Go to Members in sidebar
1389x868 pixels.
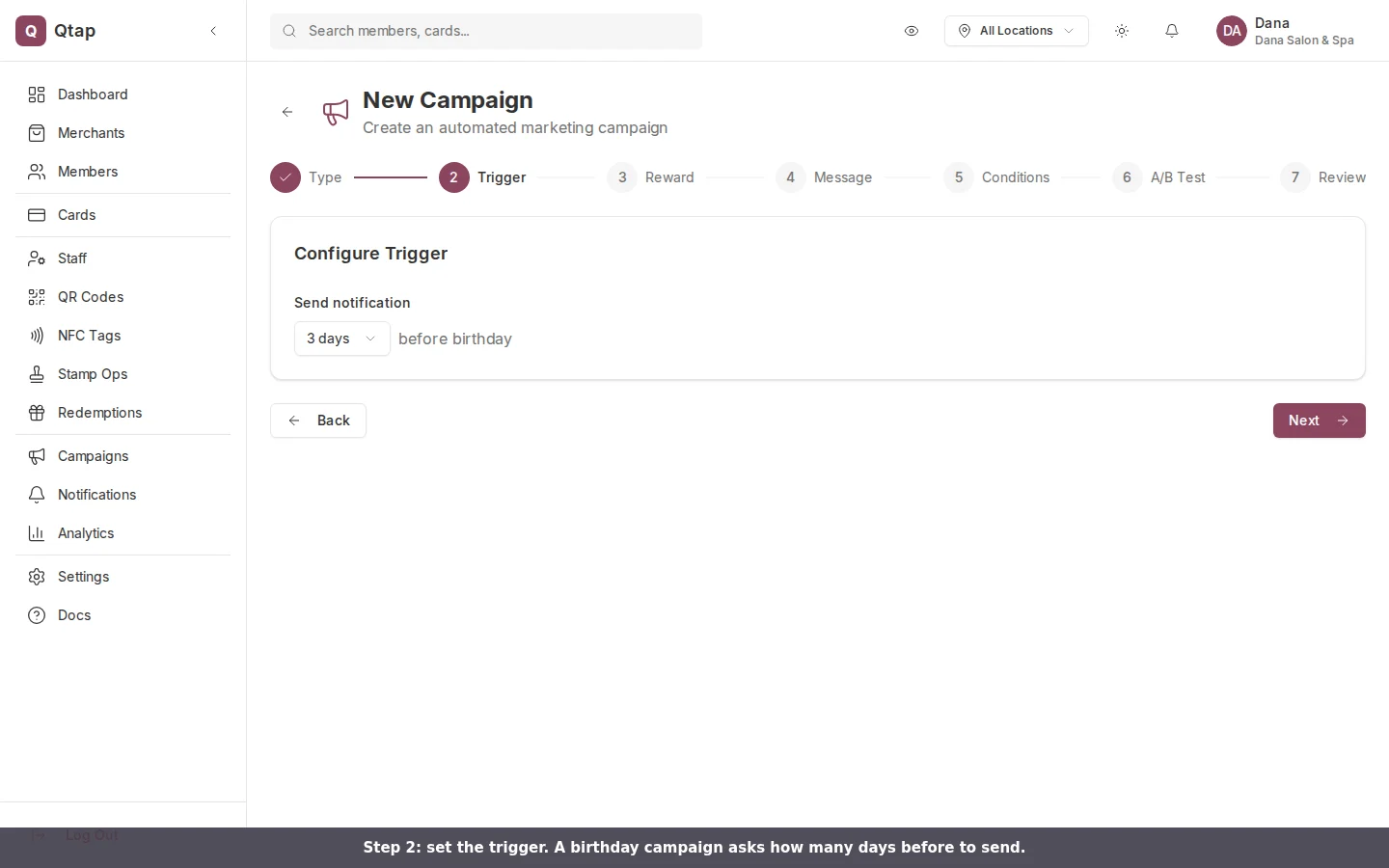pos(123,172)
